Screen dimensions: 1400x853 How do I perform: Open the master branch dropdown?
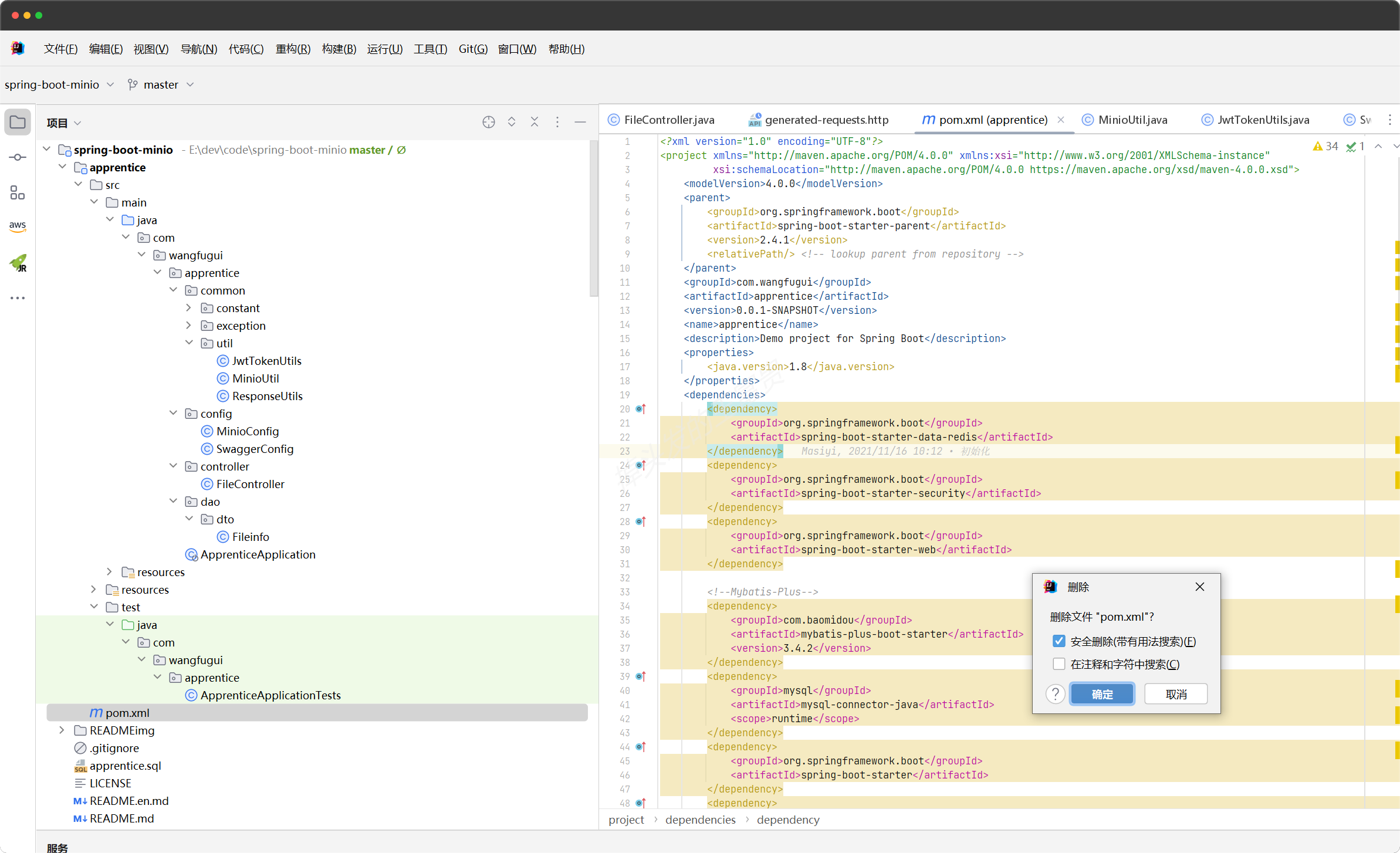161,84
